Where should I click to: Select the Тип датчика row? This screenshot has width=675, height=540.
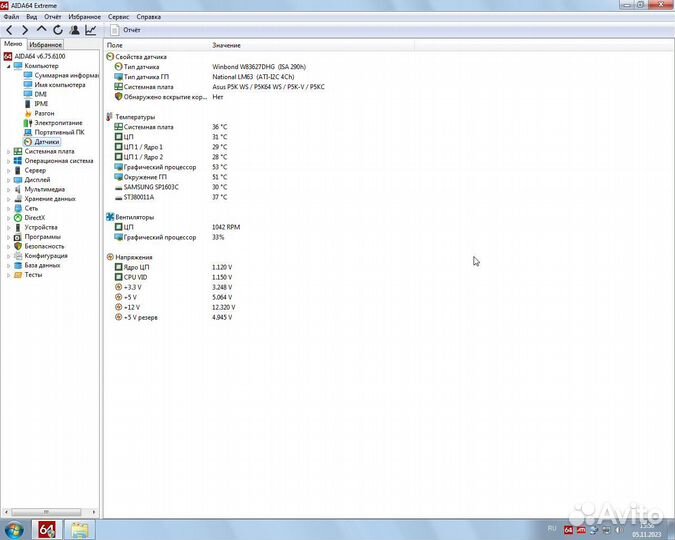(210, 67)
